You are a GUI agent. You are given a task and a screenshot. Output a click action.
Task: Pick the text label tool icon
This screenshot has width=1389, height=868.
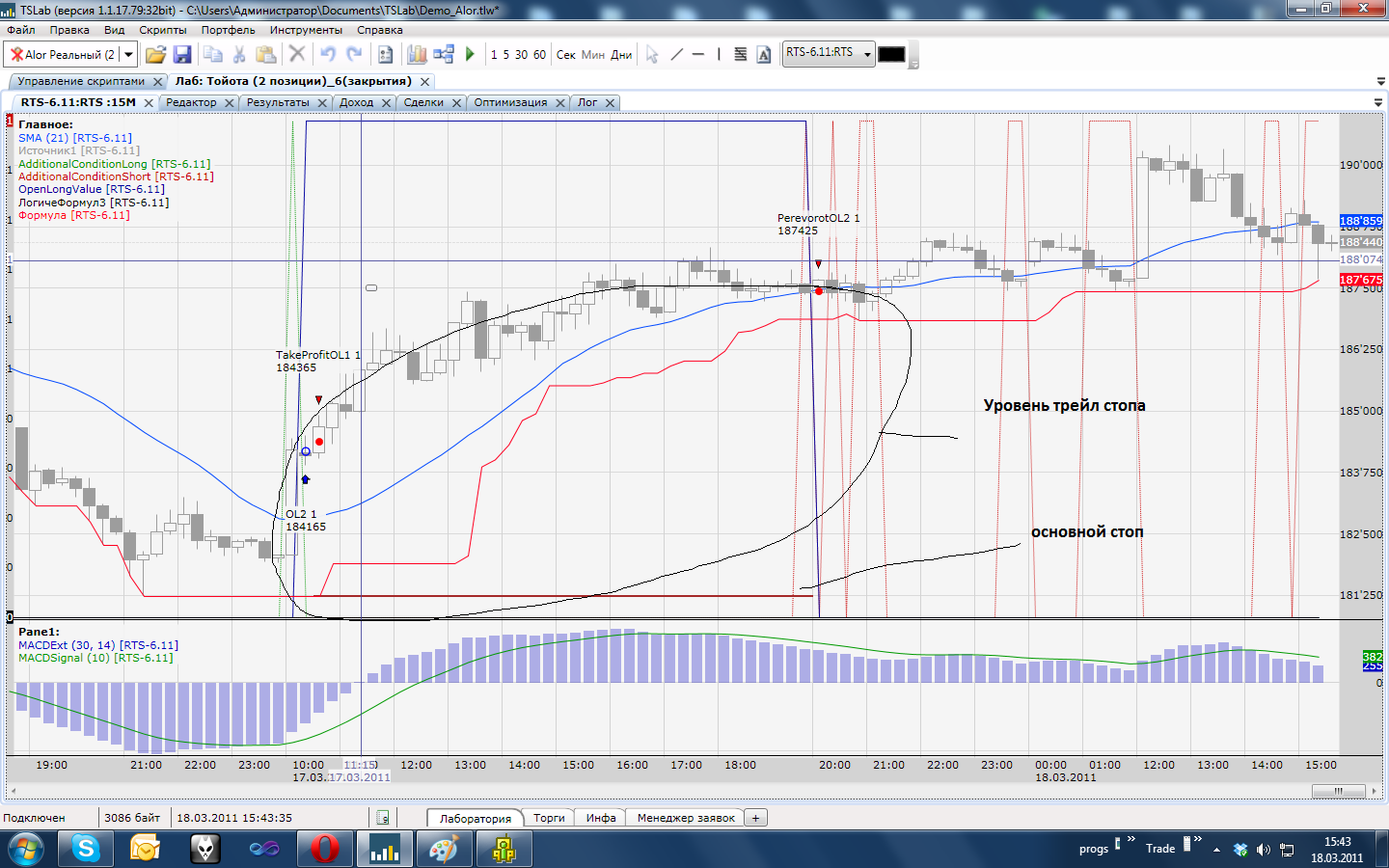(764, 54)
